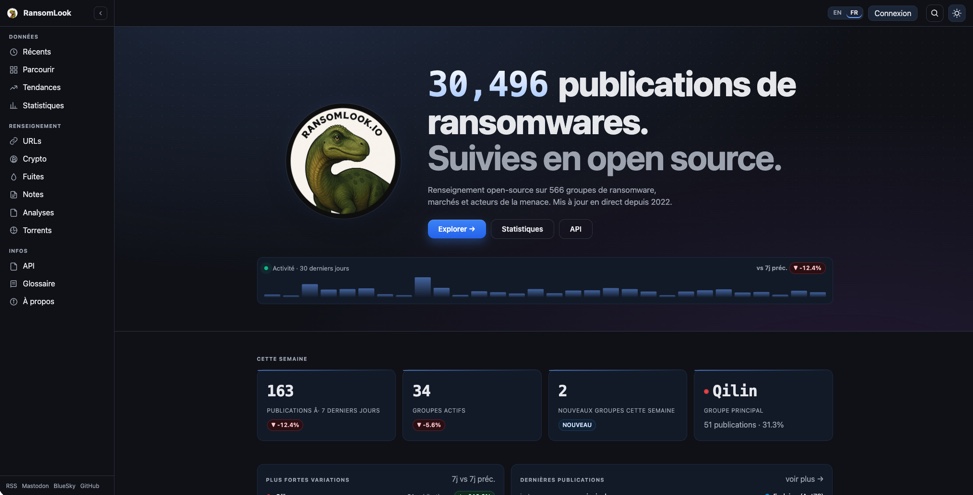The image size is (973, 495).
Task: Click the Connexion button
Action: 892,13
